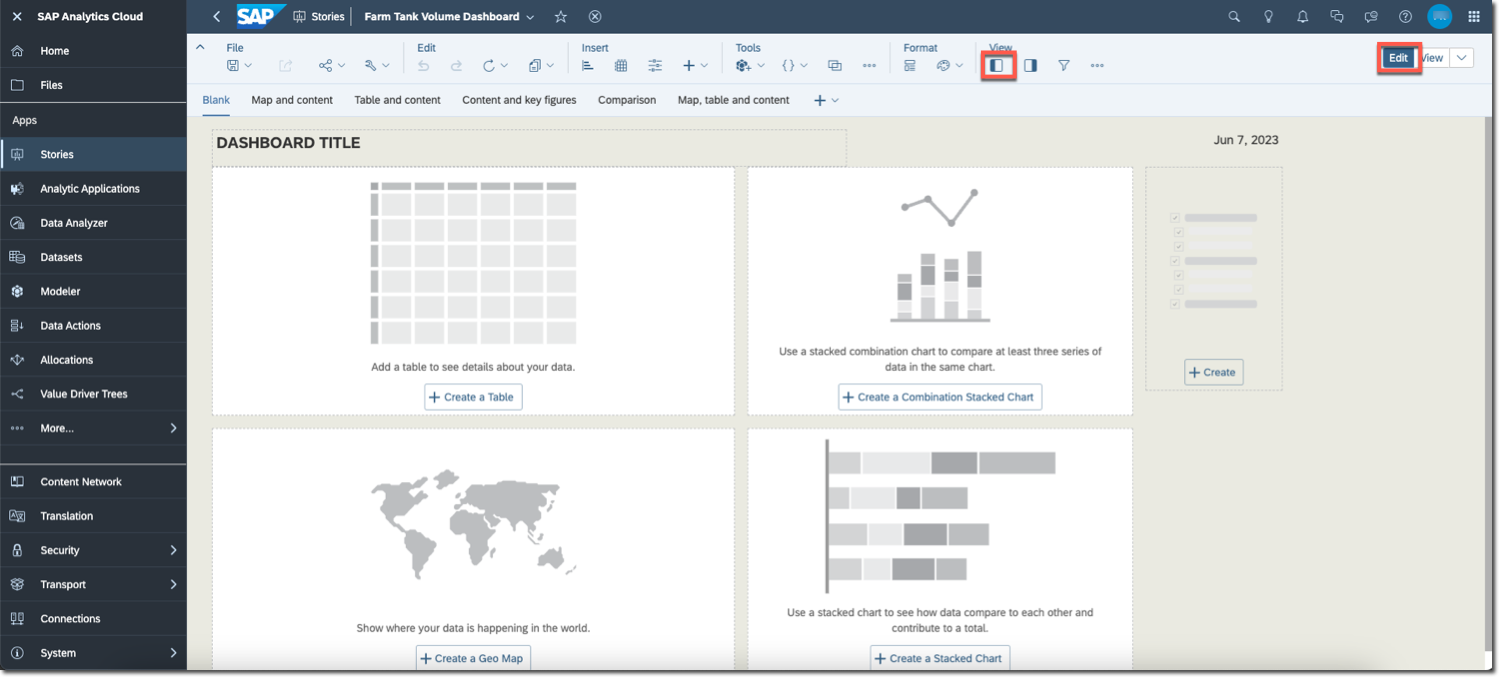Open the theme palette dropdown in Format
This screenshot has height=678, width=1500.
coord(949,66)
